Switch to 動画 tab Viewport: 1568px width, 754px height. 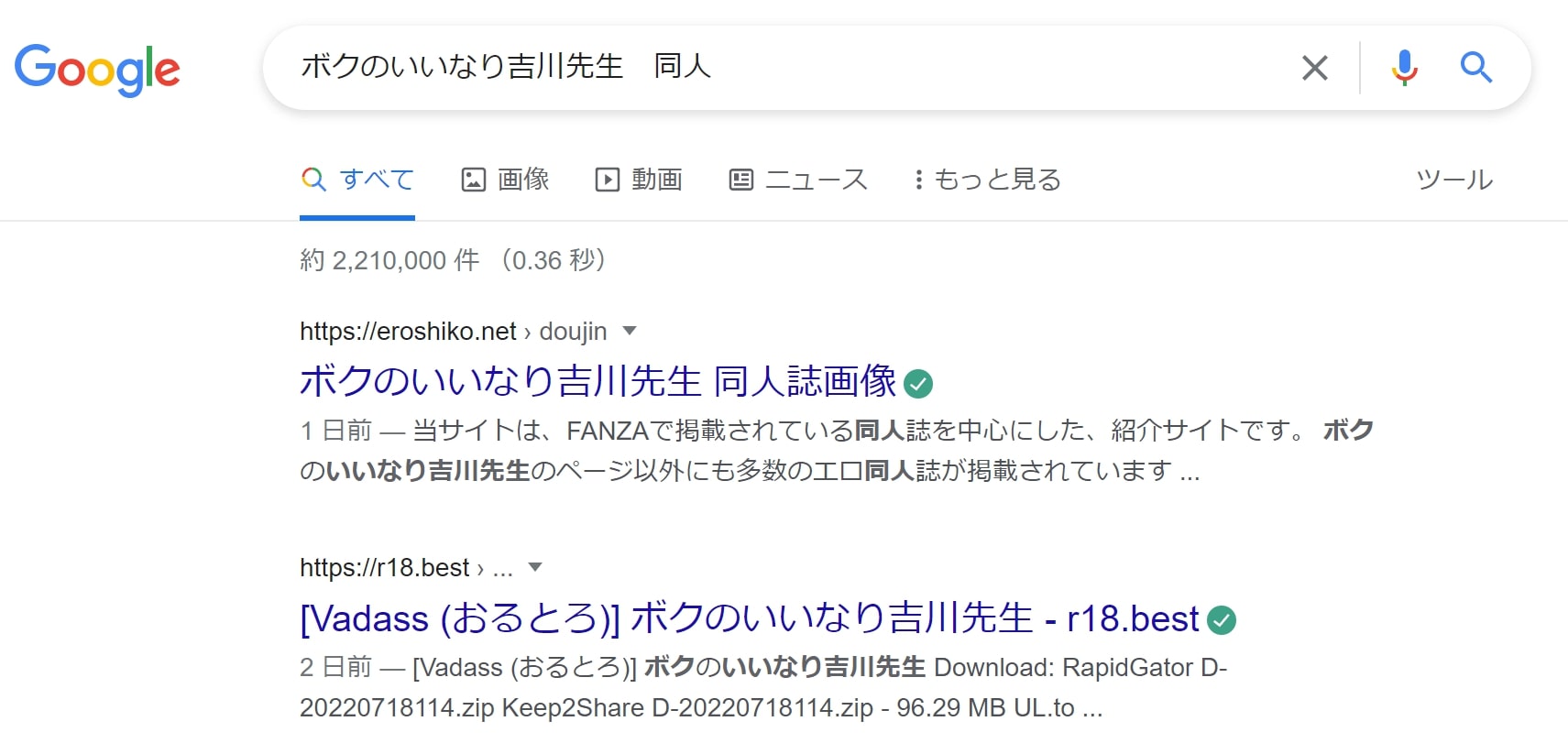tap(639, 180)
